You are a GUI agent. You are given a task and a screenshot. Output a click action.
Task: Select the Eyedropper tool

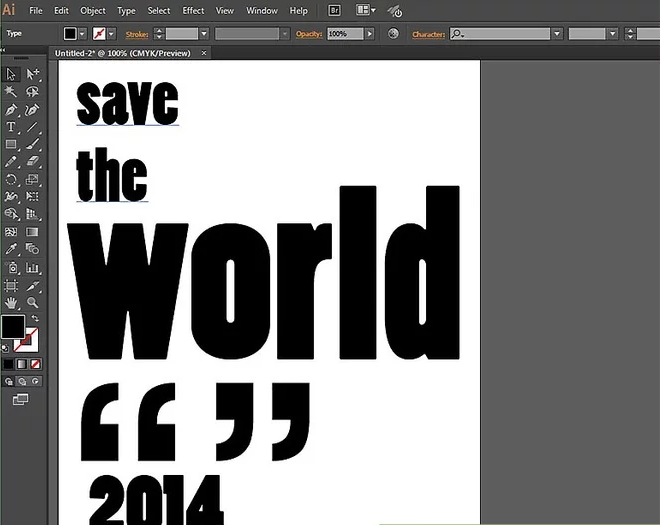click(12, 249)
